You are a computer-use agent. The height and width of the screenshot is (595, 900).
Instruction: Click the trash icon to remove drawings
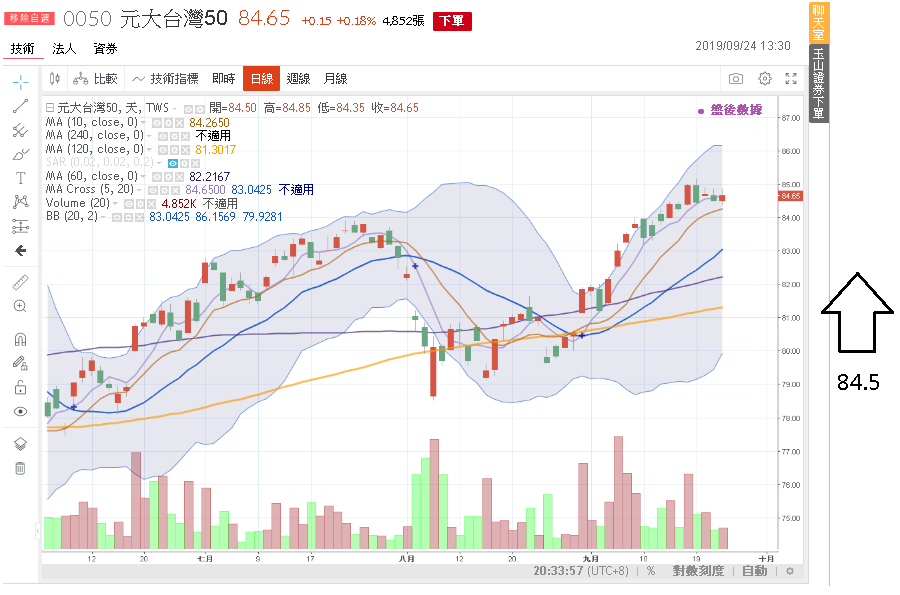[x=21, y=467]
